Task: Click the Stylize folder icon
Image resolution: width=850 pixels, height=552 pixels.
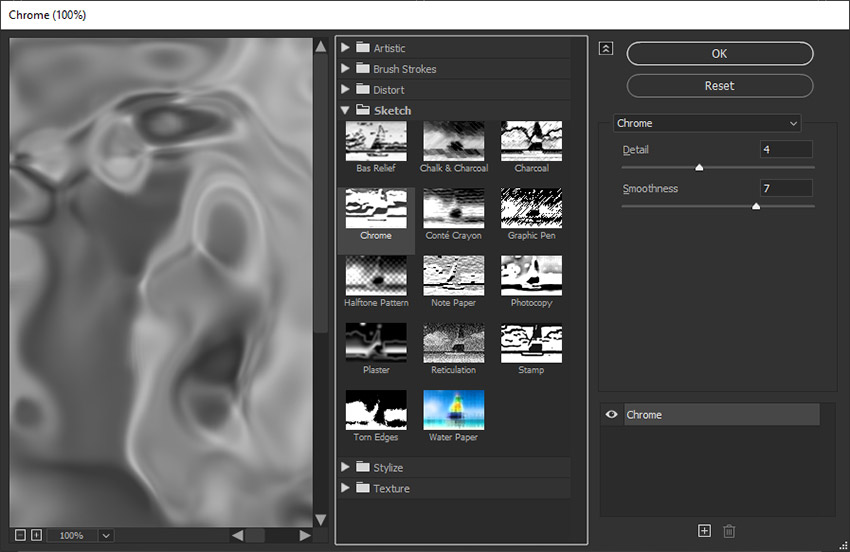Action: [x=363, y=466]
